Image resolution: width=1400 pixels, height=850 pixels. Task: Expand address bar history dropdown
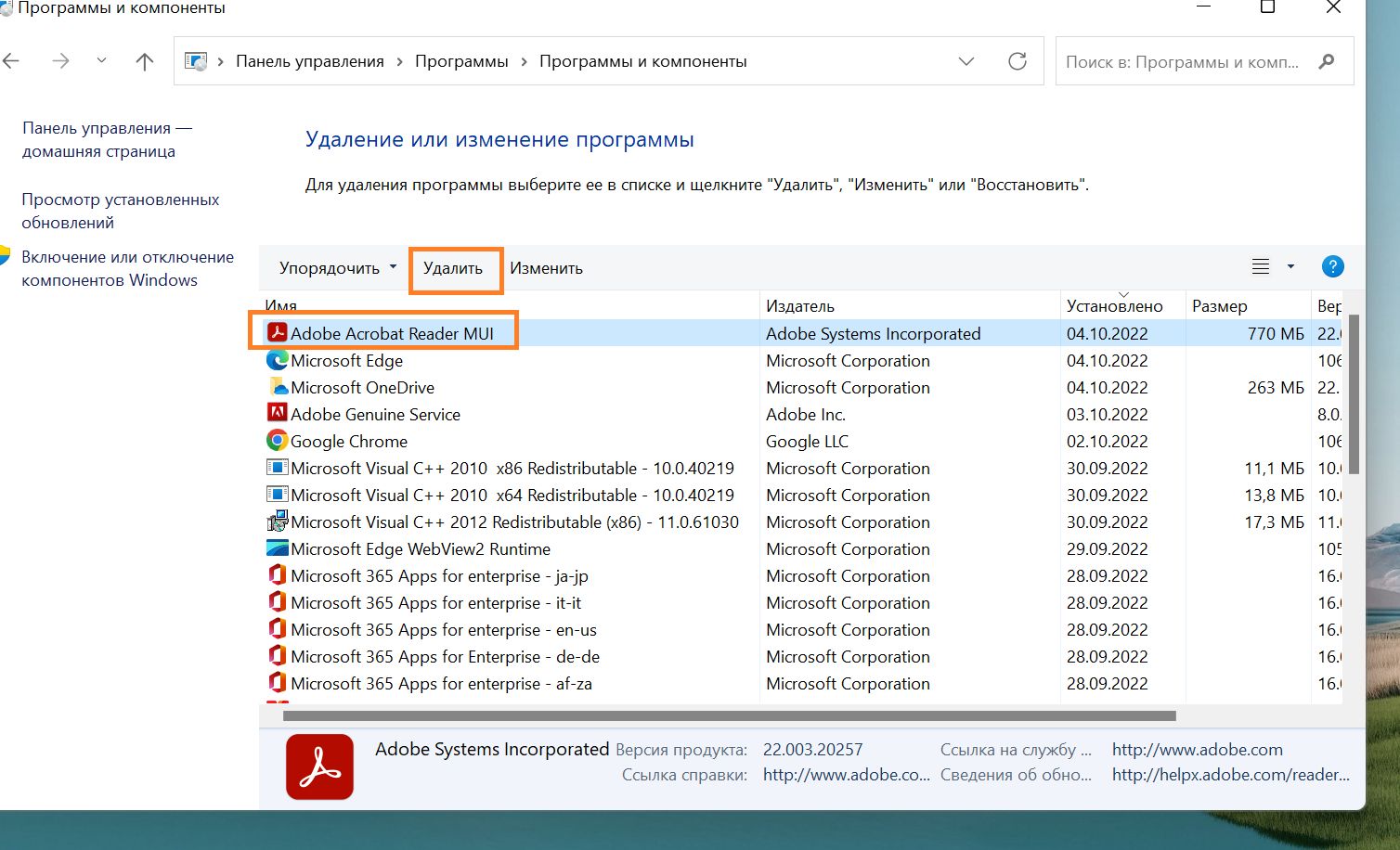(966, 61)
